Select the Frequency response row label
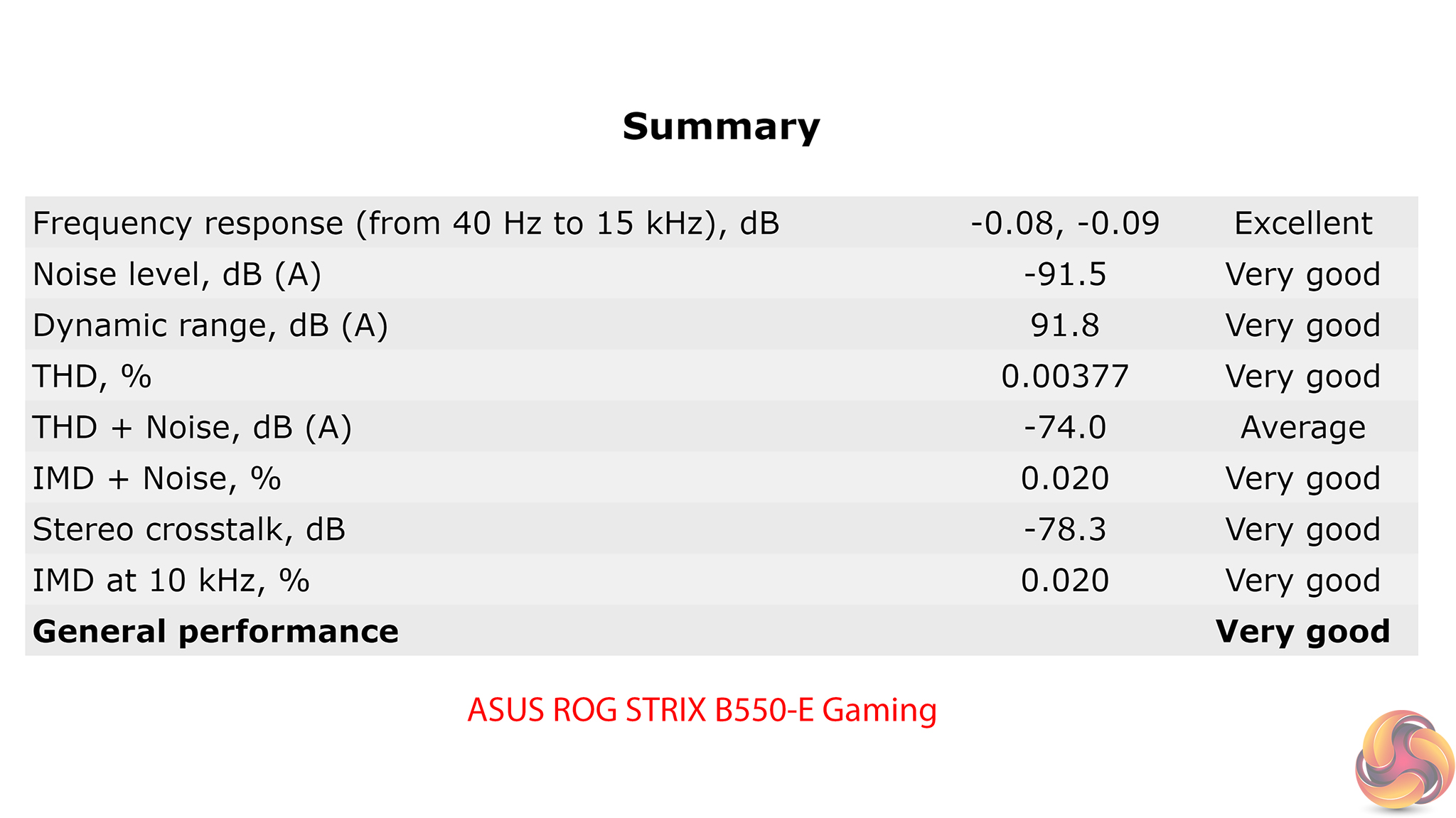1456x818 pixels. (x=406, y=223)
